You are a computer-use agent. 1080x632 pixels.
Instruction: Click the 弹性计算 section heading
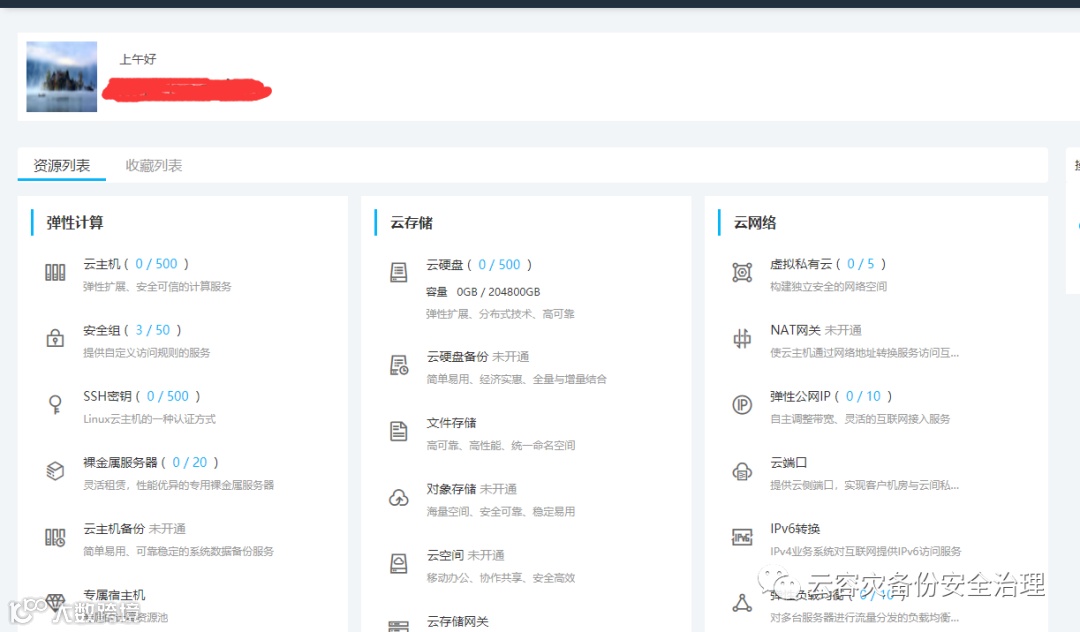coord(74,222)
